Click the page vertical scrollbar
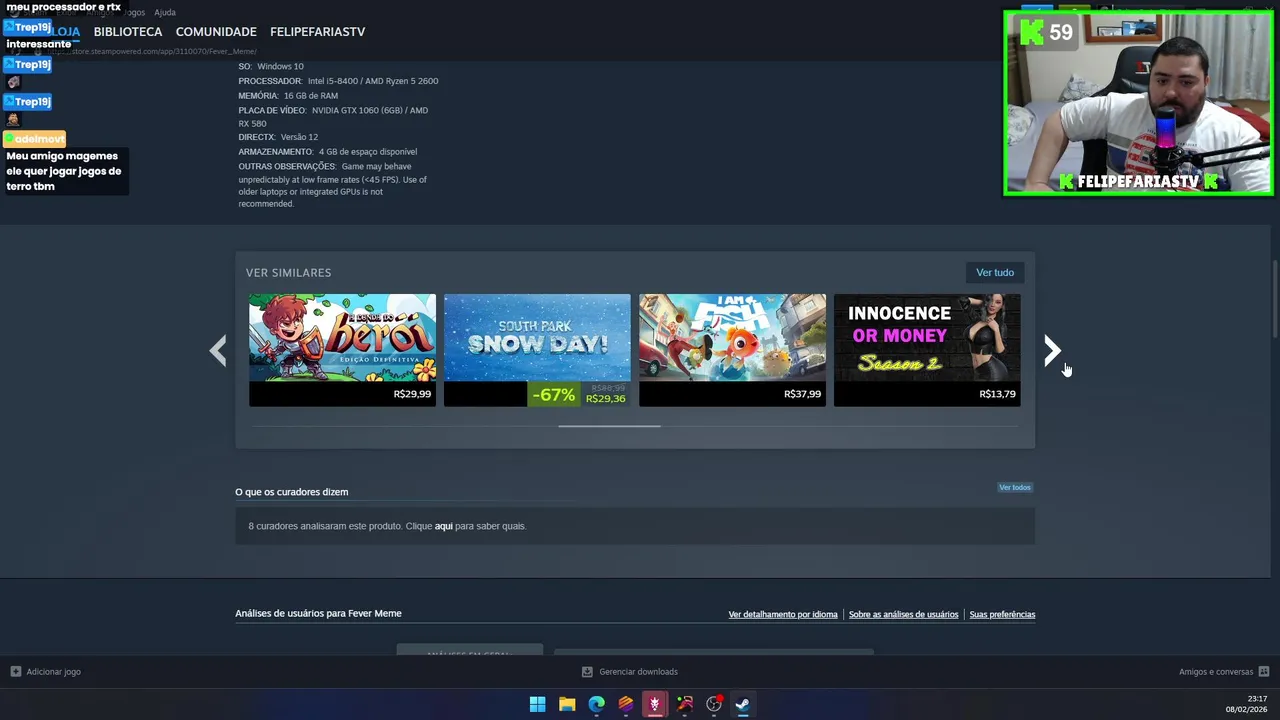The image size is (1280, 720). click(1274, 300)
